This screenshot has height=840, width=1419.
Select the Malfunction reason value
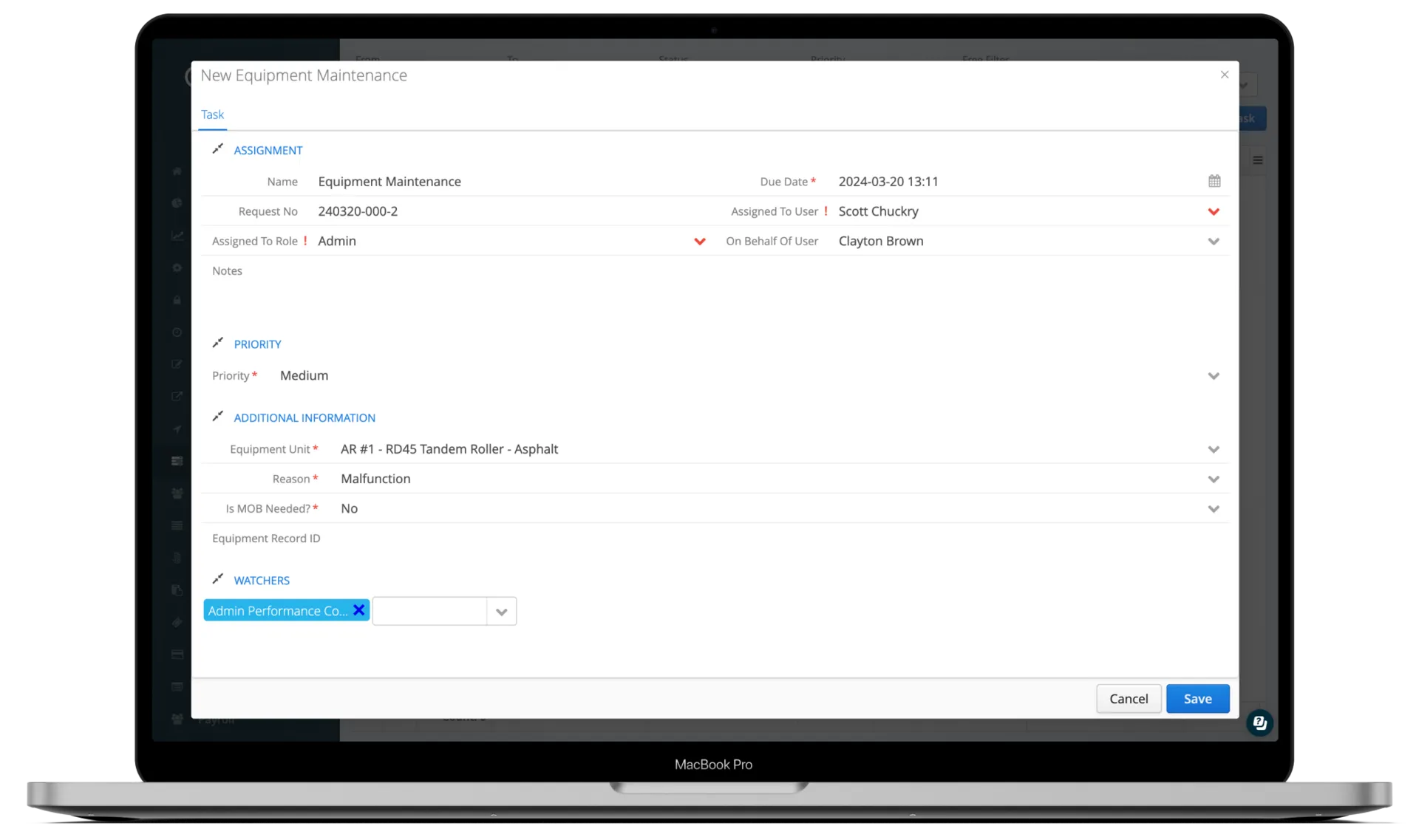(375, 479)
